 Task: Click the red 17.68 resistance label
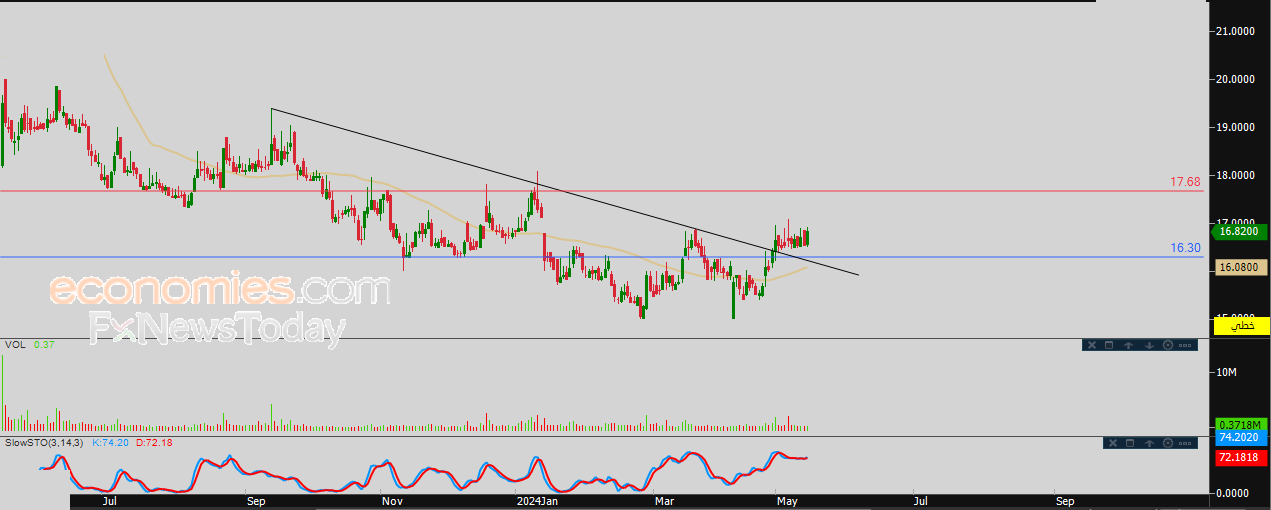tap(1185, 182)
